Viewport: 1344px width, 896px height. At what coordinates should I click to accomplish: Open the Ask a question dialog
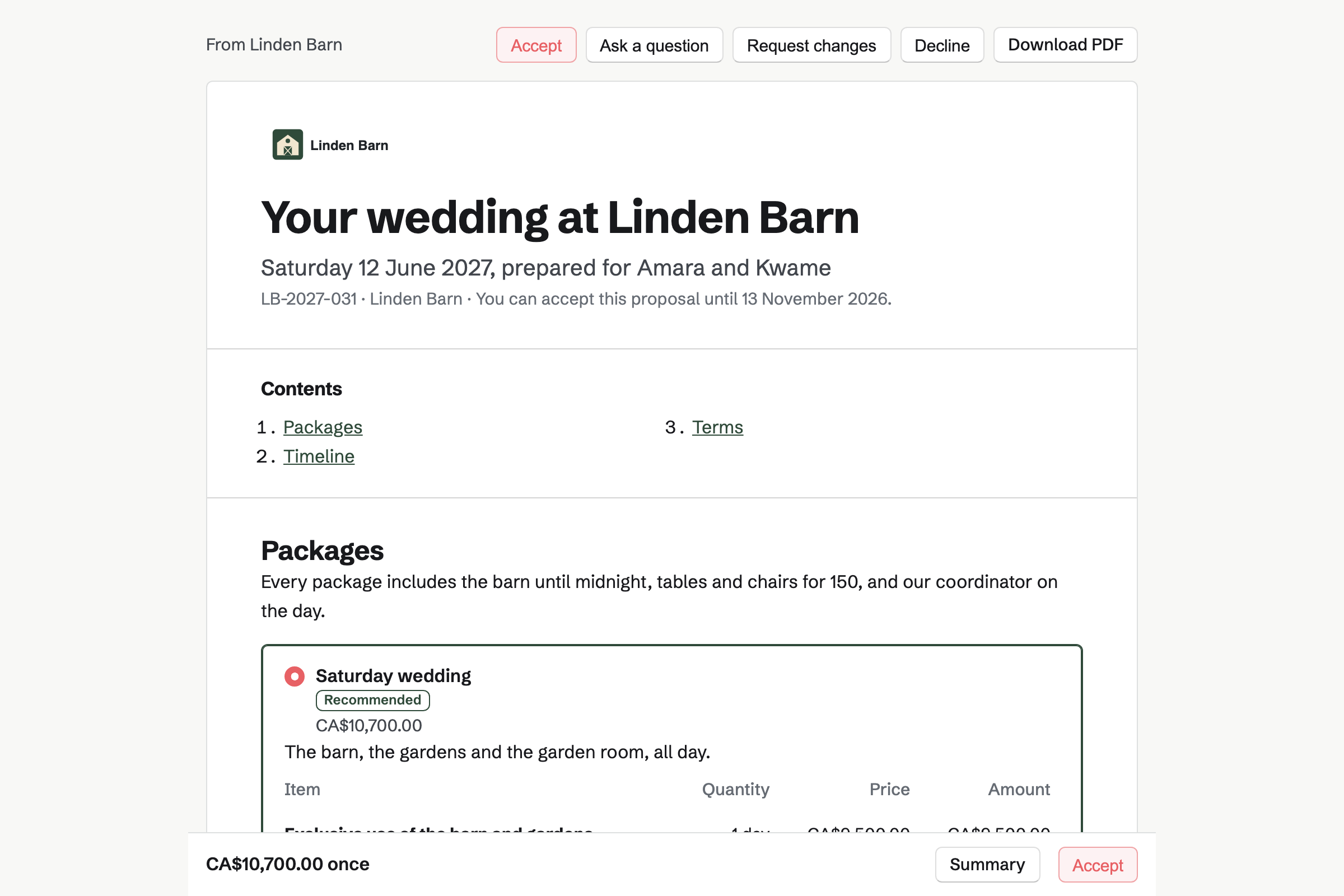pyautogui.click(x=654, y=45)
